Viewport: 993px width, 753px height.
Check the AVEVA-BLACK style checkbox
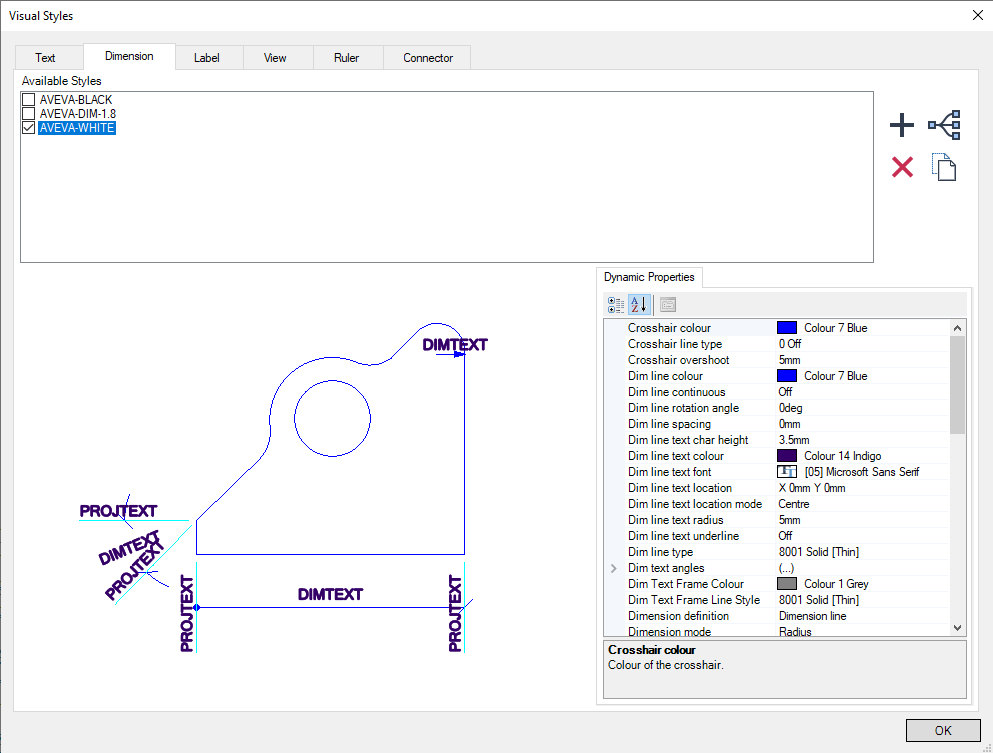(x=28, y=99)
